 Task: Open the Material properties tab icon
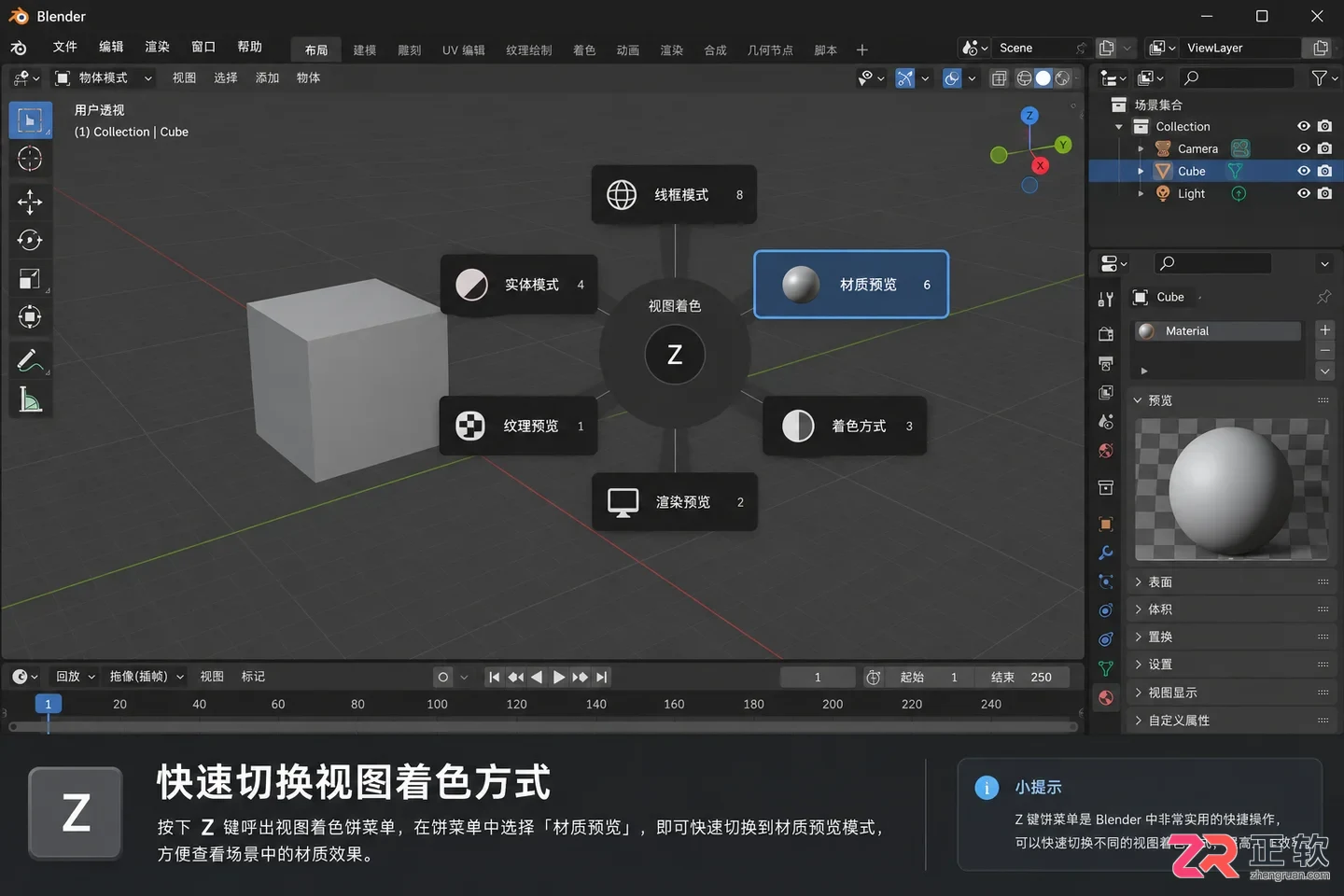[x=1106, y=697]
